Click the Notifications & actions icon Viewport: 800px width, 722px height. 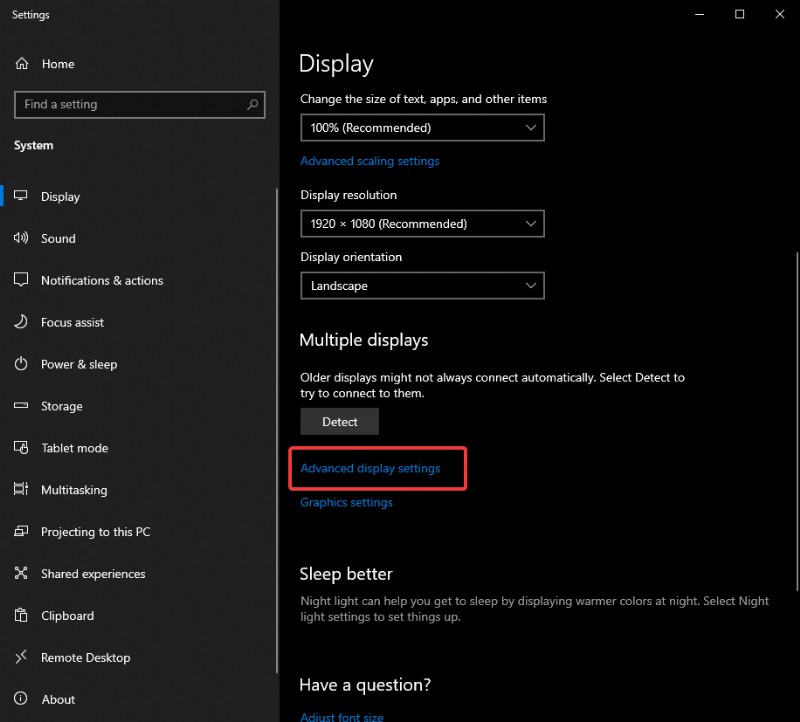(21, 281)
